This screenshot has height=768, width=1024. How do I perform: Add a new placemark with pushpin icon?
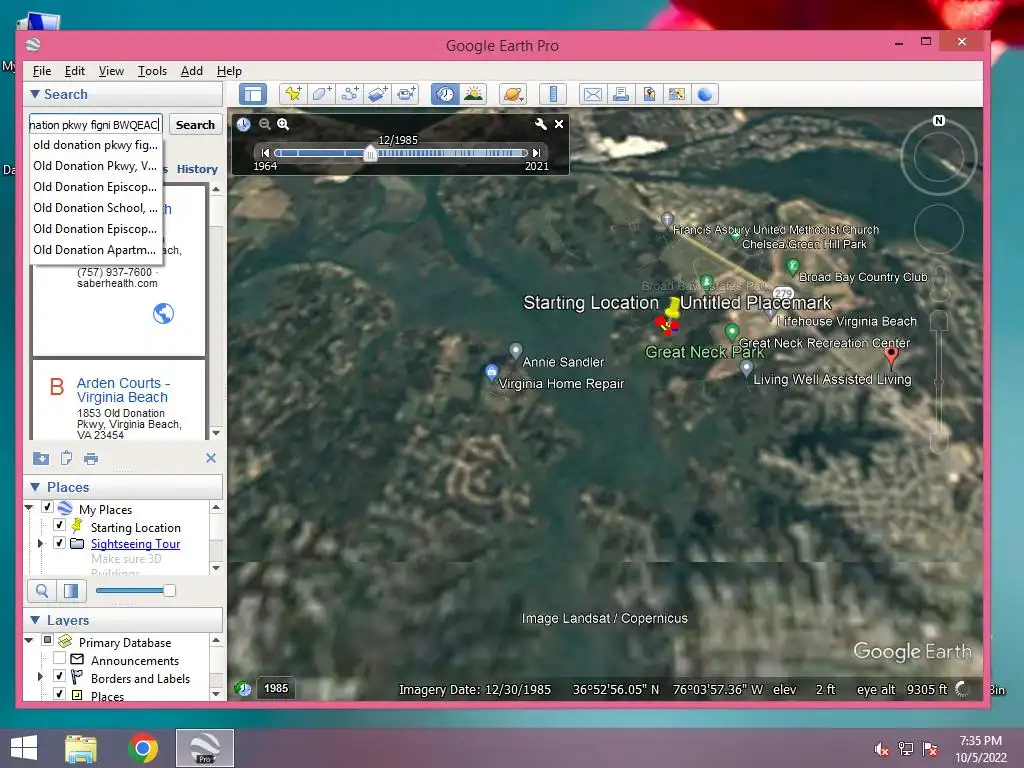pos(293,94)
